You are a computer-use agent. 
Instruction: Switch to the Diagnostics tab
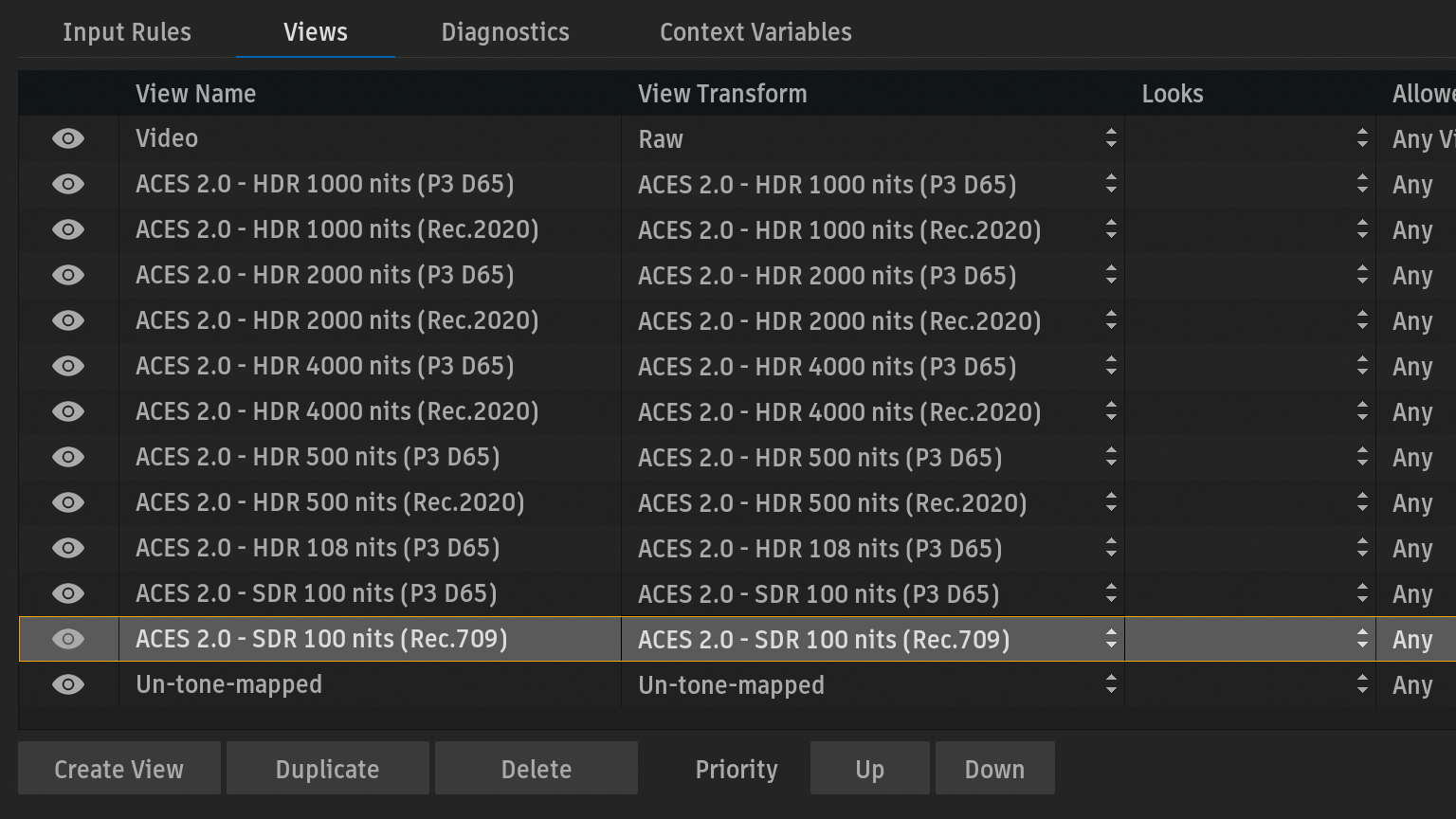click(x=505, y=32)
